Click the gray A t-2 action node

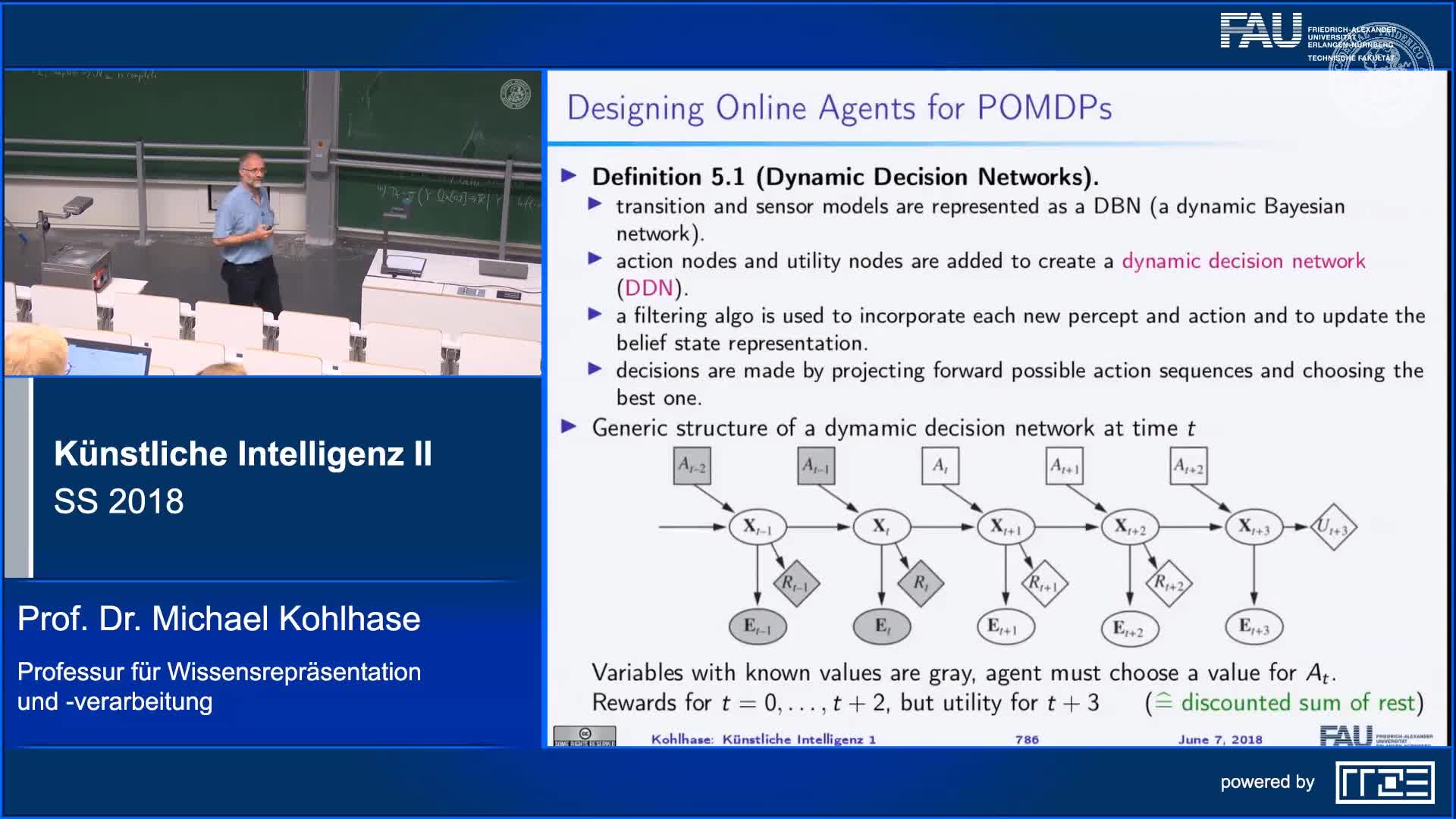692,466
